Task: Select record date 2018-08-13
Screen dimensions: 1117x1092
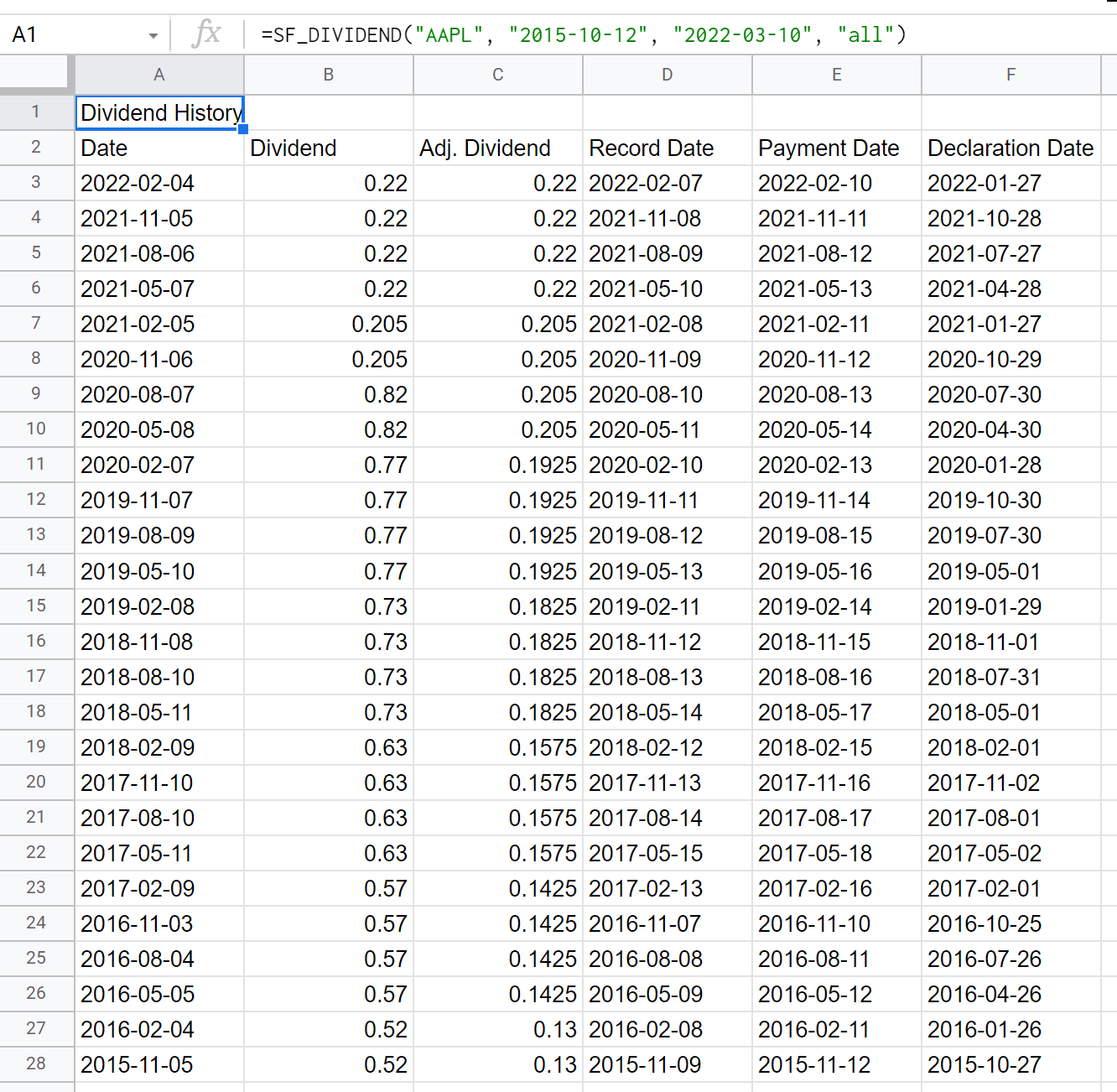Action: click(x=668, y=677)
